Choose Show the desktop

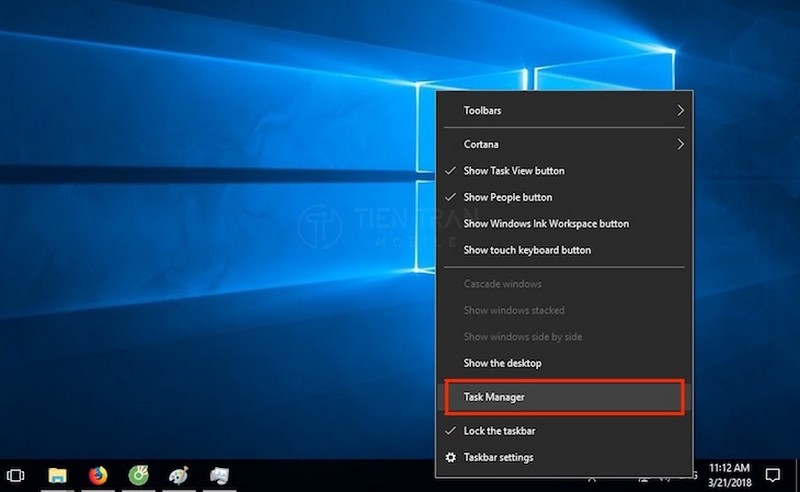point(502,363)
